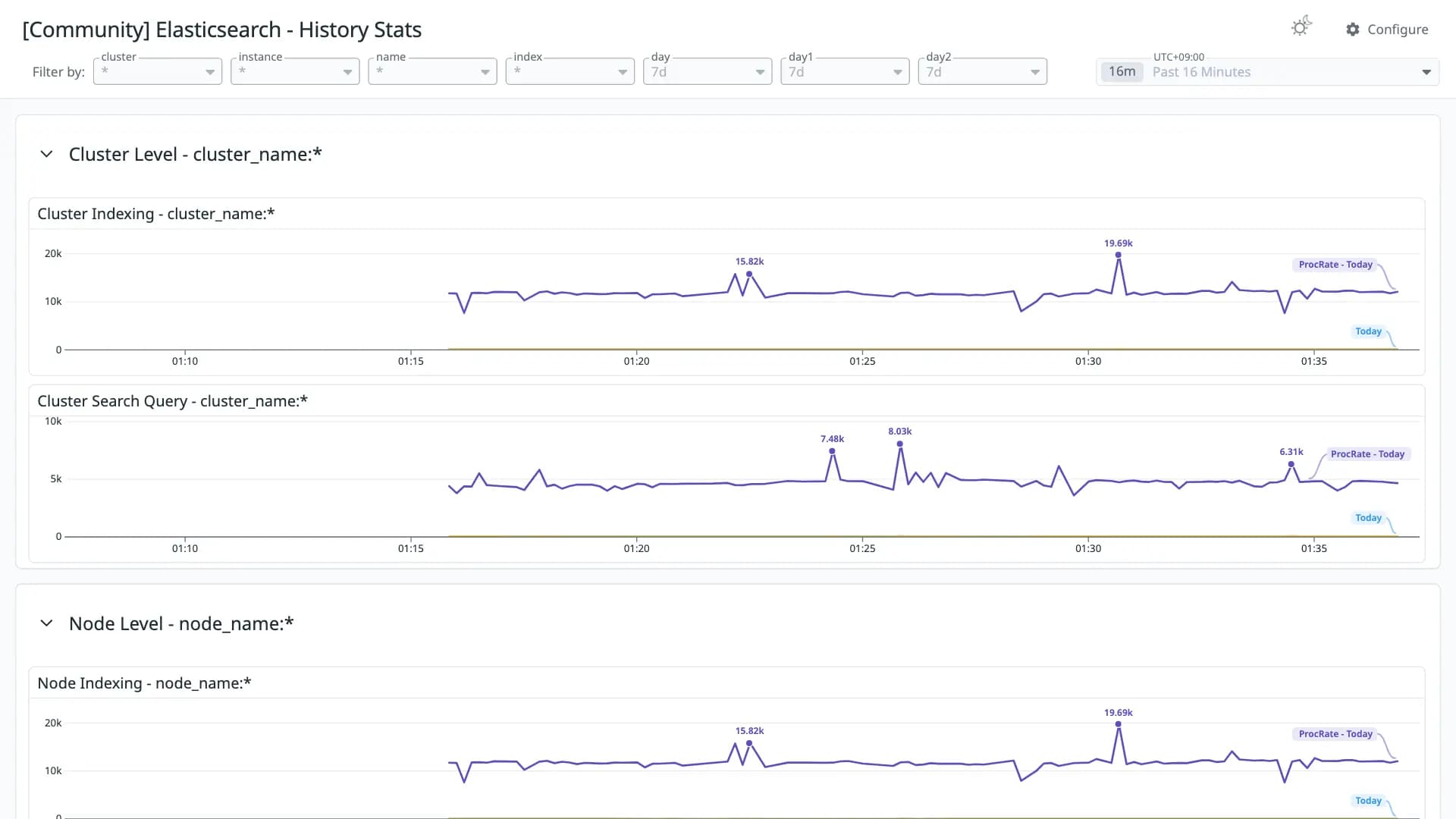Click ProcRate - Today label in Cluster Indexing
1456x819 pixels.
1335,265
